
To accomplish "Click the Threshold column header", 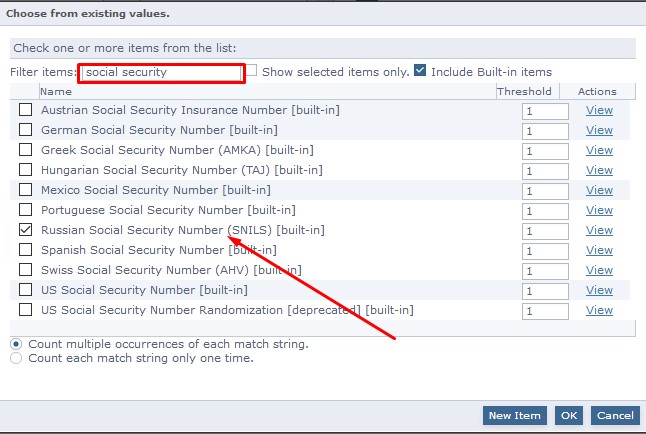I will tap(524, 91).
